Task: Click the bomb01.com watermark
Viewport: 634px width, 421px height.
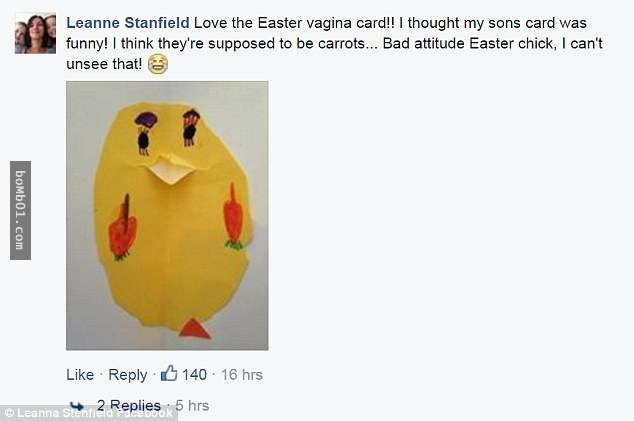Action: point(20,210)
